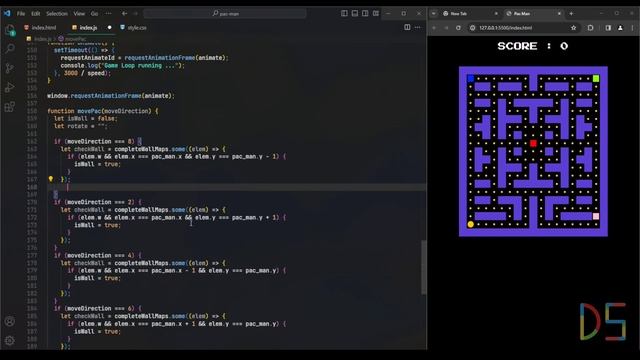Image resolution: width=640 pixels, height=360 pixels.
Task: Click 'if (moveDirection === 6) {' line
Action: pyautogui.click(x=98, y=309)
